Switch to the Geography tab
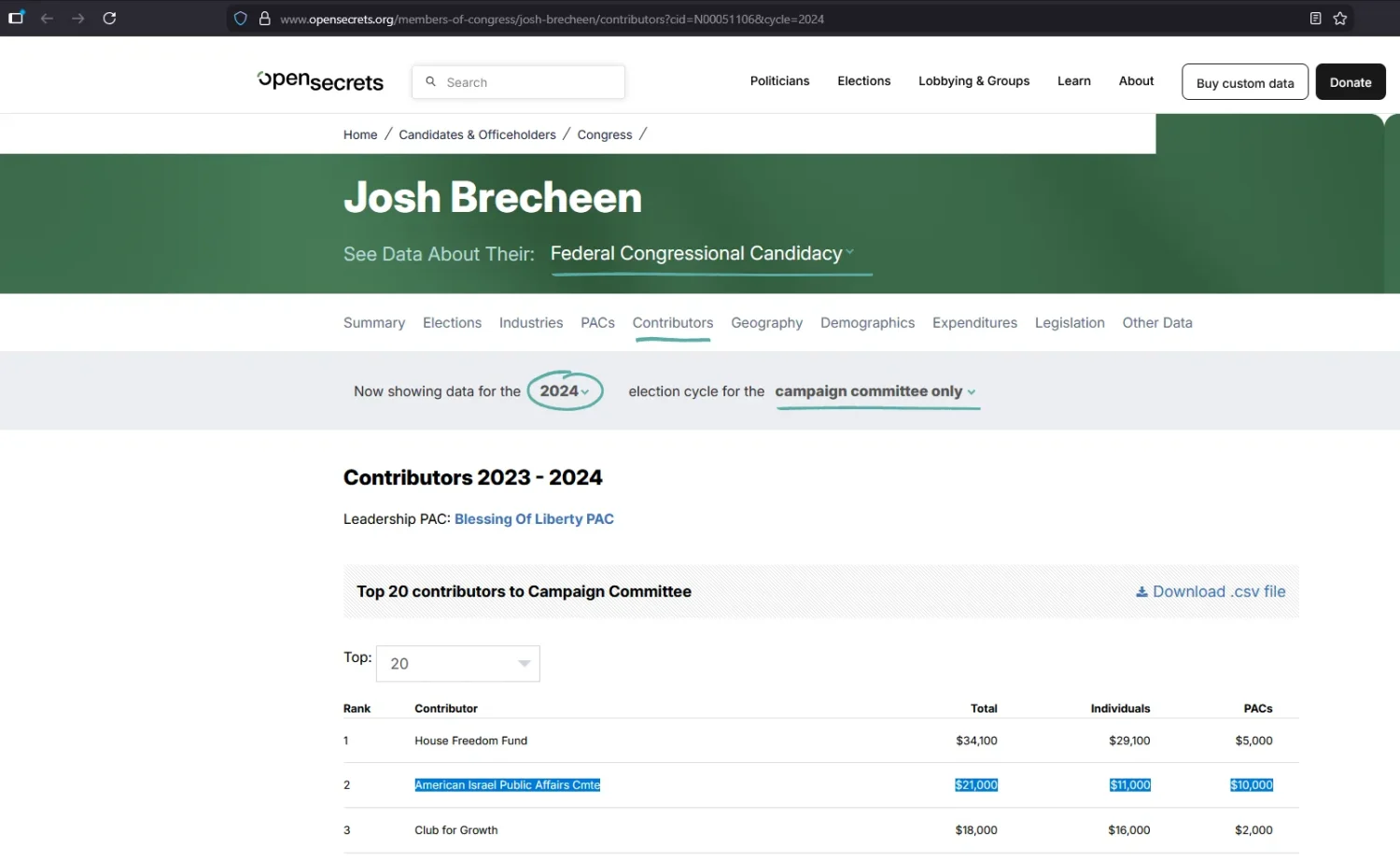The image size is (1400, 861). [x=766, y=323]
